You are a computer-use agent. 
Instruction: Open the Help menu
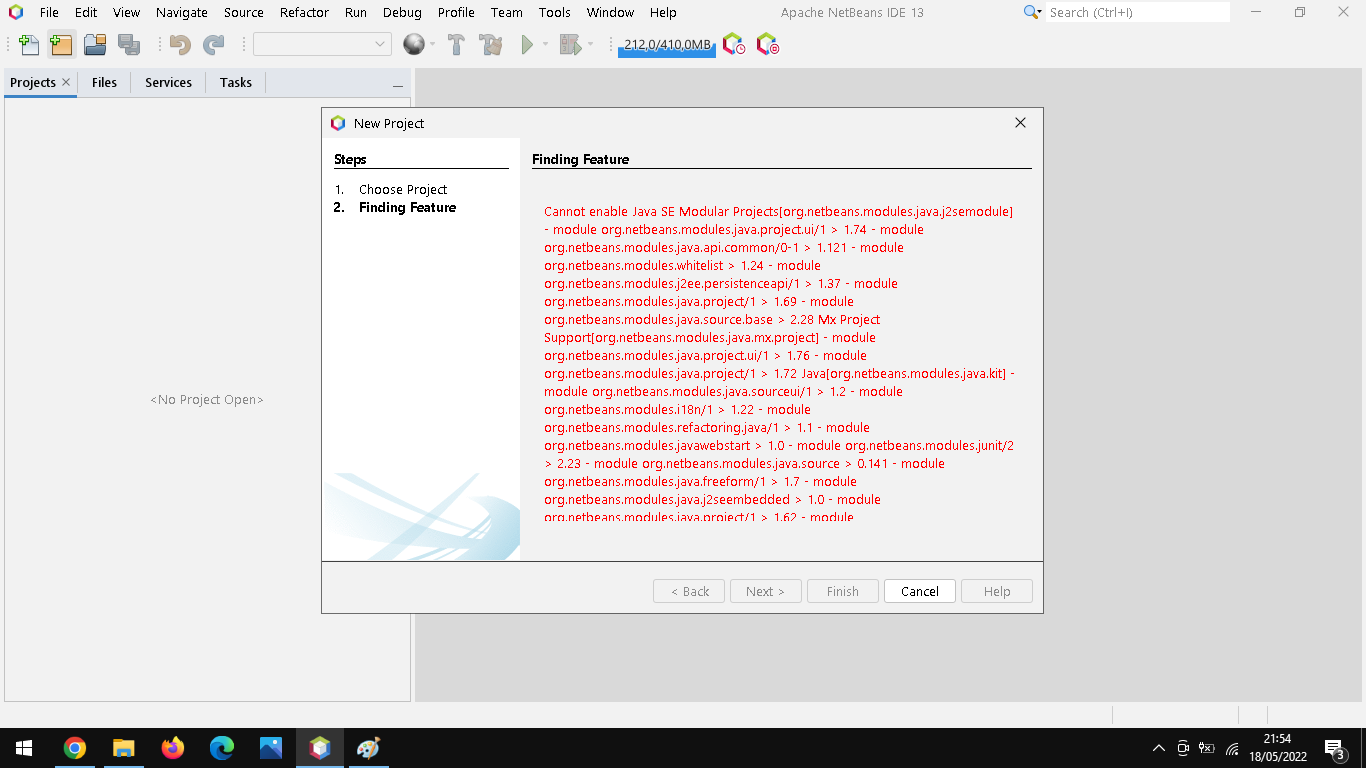(x=663, y=13)
